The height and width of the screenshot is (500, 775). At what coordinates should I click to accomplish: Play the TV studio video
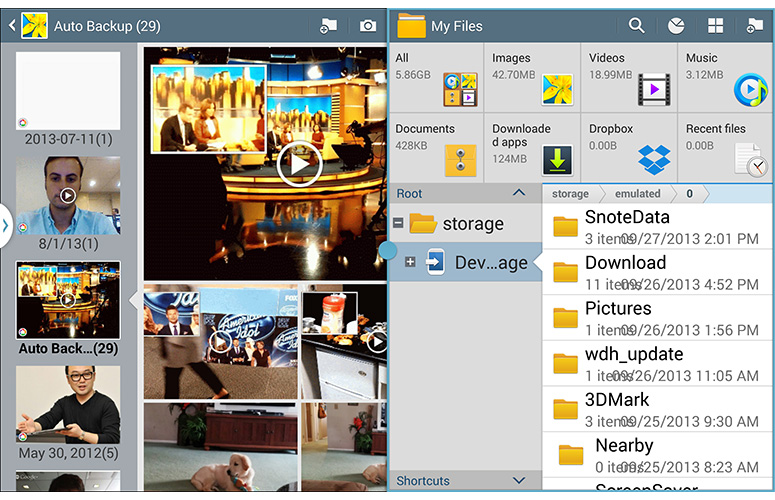pos(299,164)
